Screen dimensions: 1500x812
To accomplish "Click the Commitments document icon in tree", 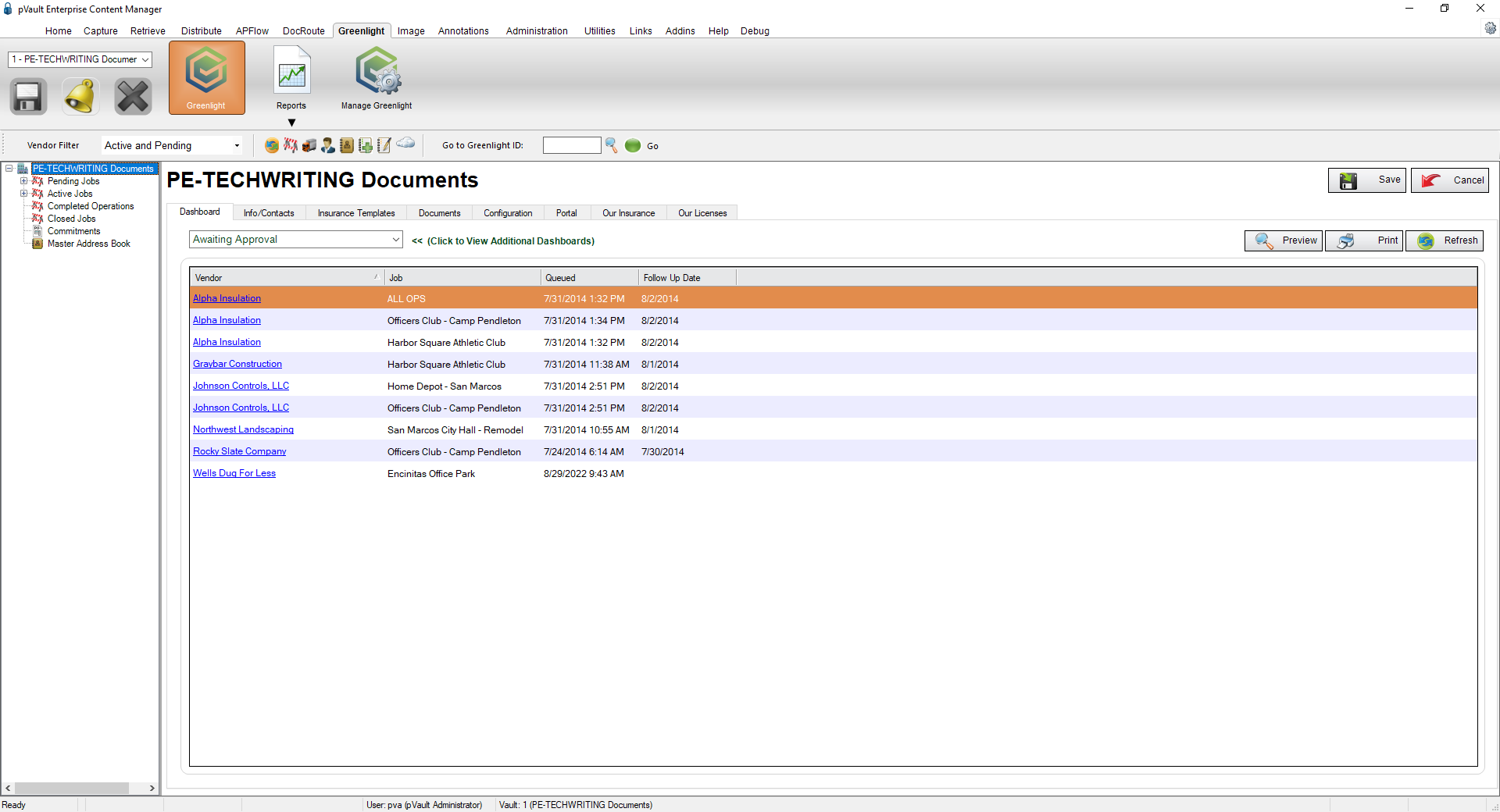I will point(37,231).
